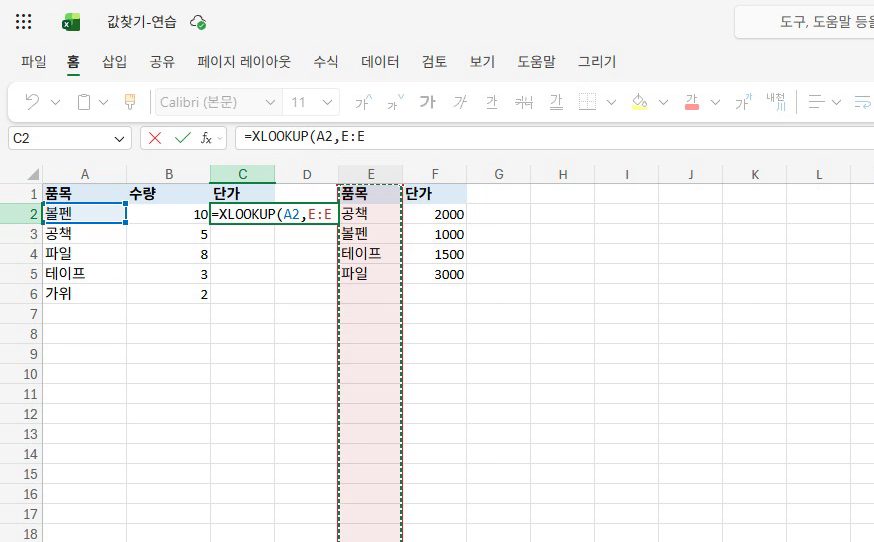The height and width of the screenshot is (542, 874).
Task: Click the formula bar with XLOOKUP
Action: 555,138
